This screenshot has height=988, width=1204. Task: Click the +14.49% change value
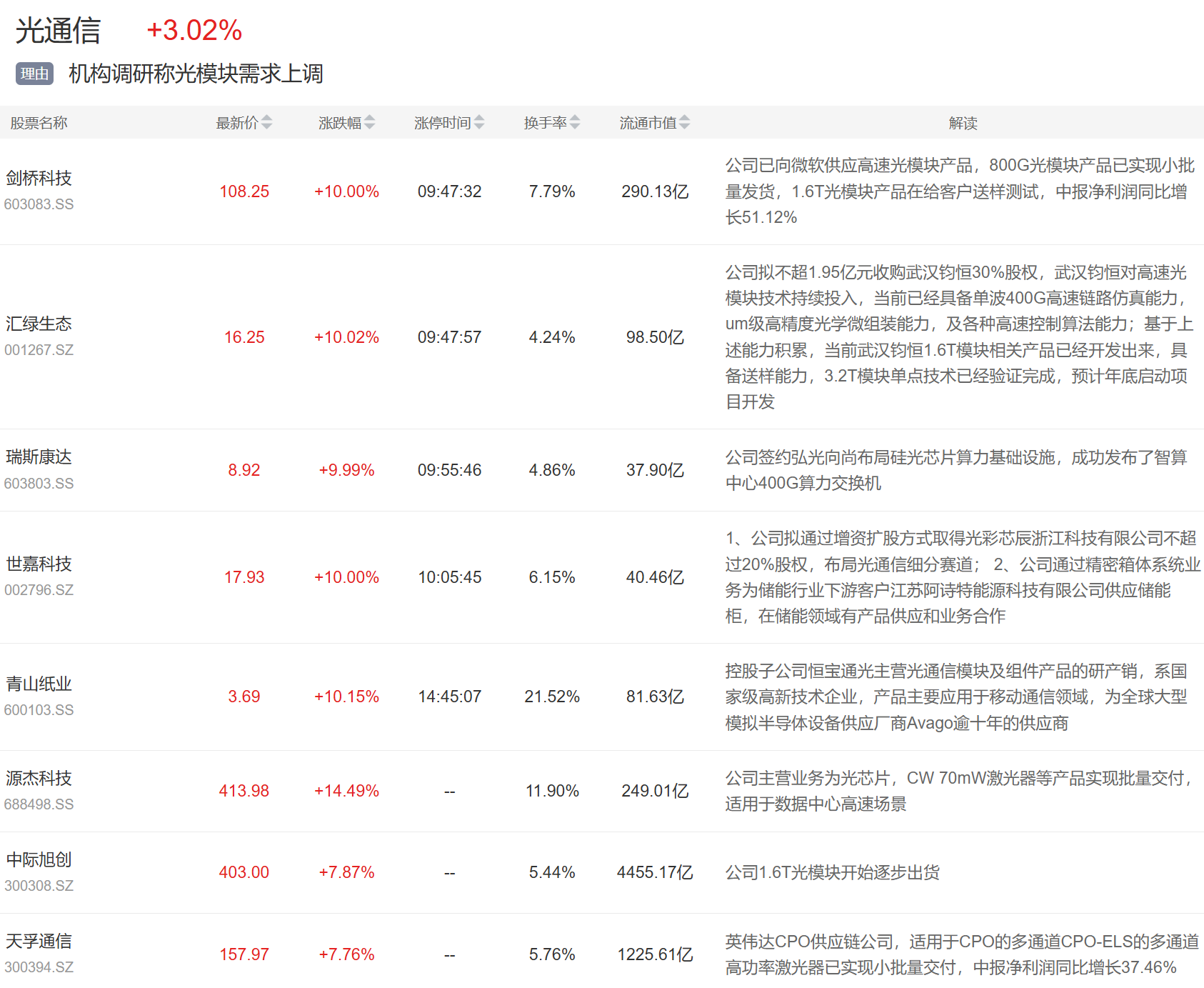click(346, 791)
